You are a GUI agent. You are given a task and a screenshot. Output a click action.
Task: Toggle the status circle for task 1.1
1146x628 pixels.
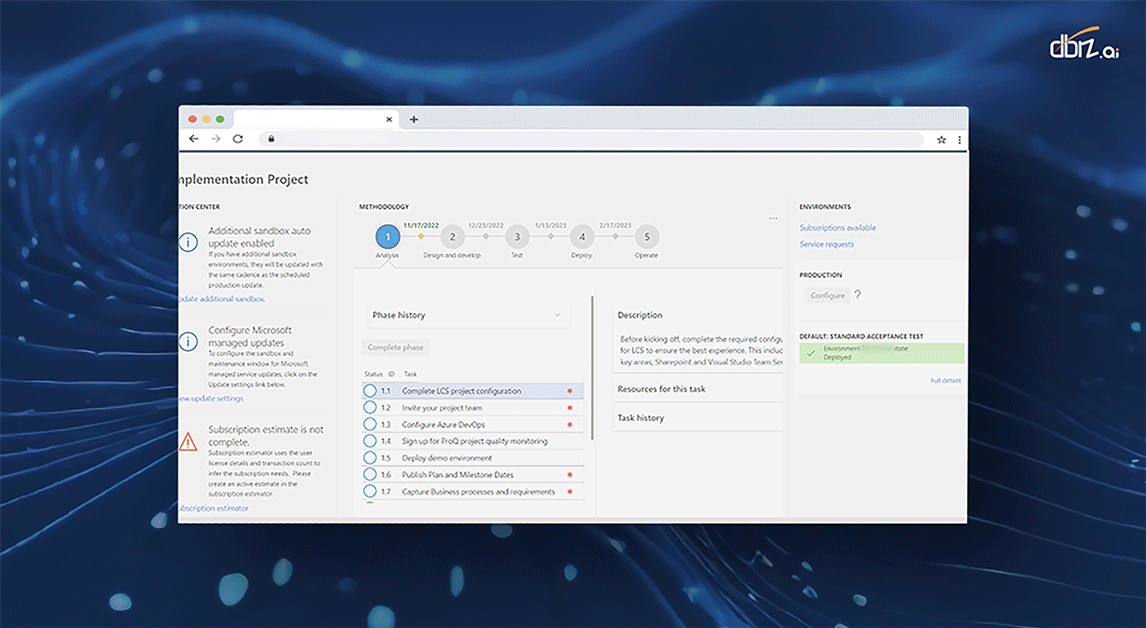[x=369, y=390]
